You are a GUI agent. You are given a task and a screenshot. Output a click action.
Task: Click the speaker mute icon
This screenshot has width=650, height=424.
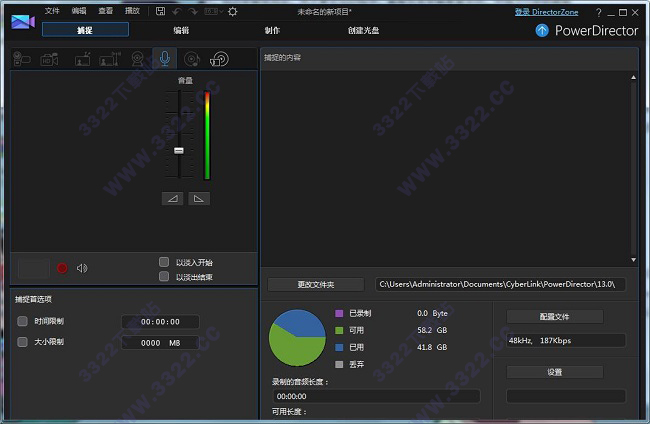tap(82, 268)
